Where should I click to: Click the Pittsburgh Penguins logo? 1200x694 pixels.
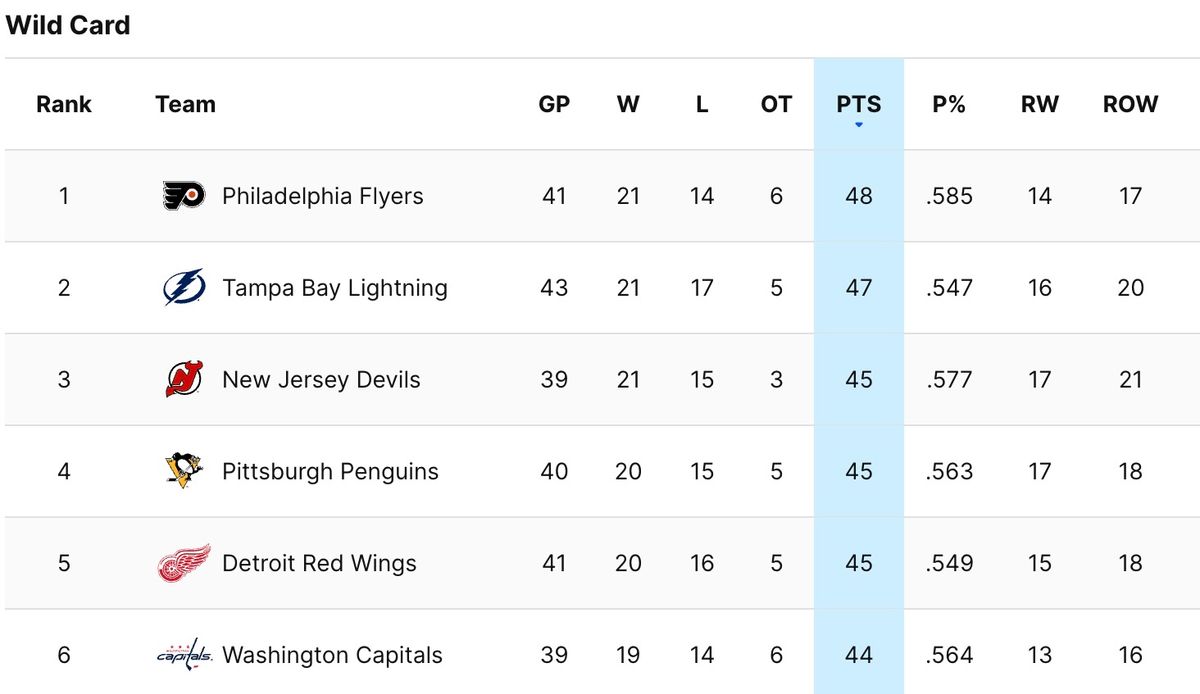tap(184, 472)
